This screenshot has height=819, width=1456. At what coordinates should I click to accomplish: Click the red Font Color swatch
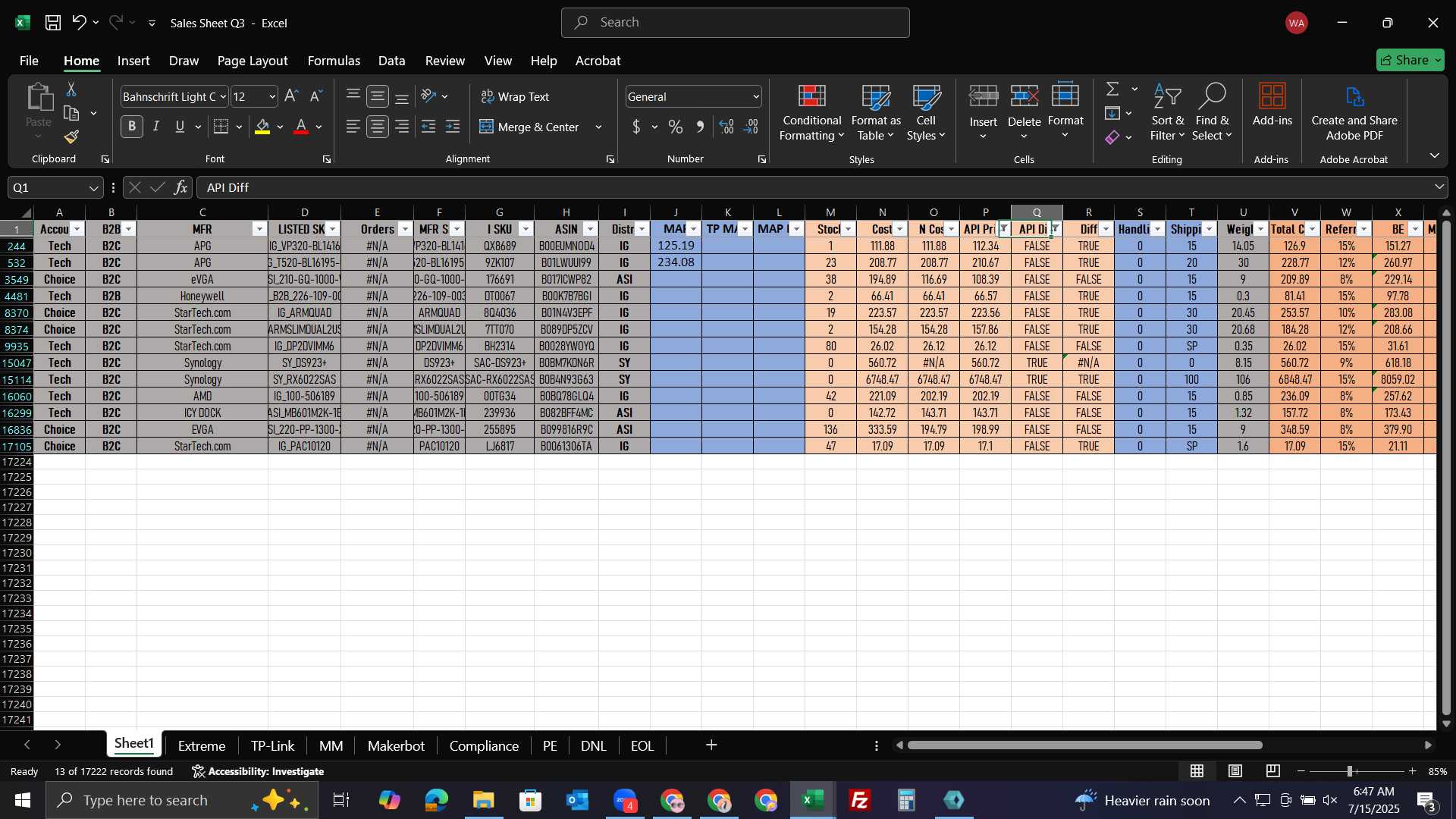(x=301, y=127)
